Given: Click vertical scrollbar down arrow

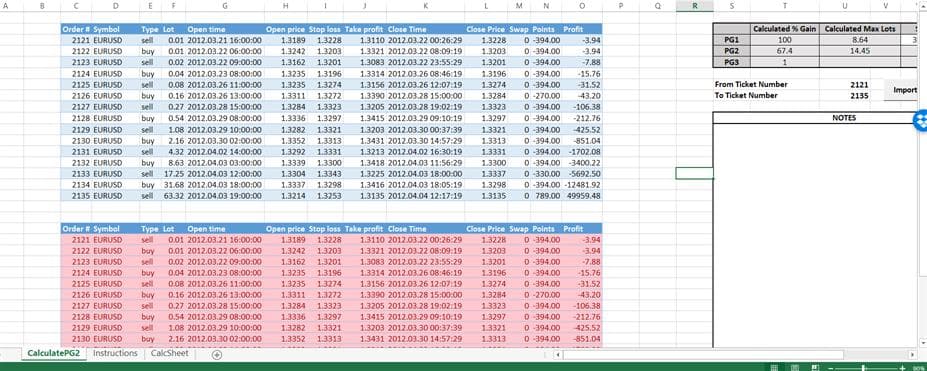Looking at the screenshot, I should click(923, 342).
